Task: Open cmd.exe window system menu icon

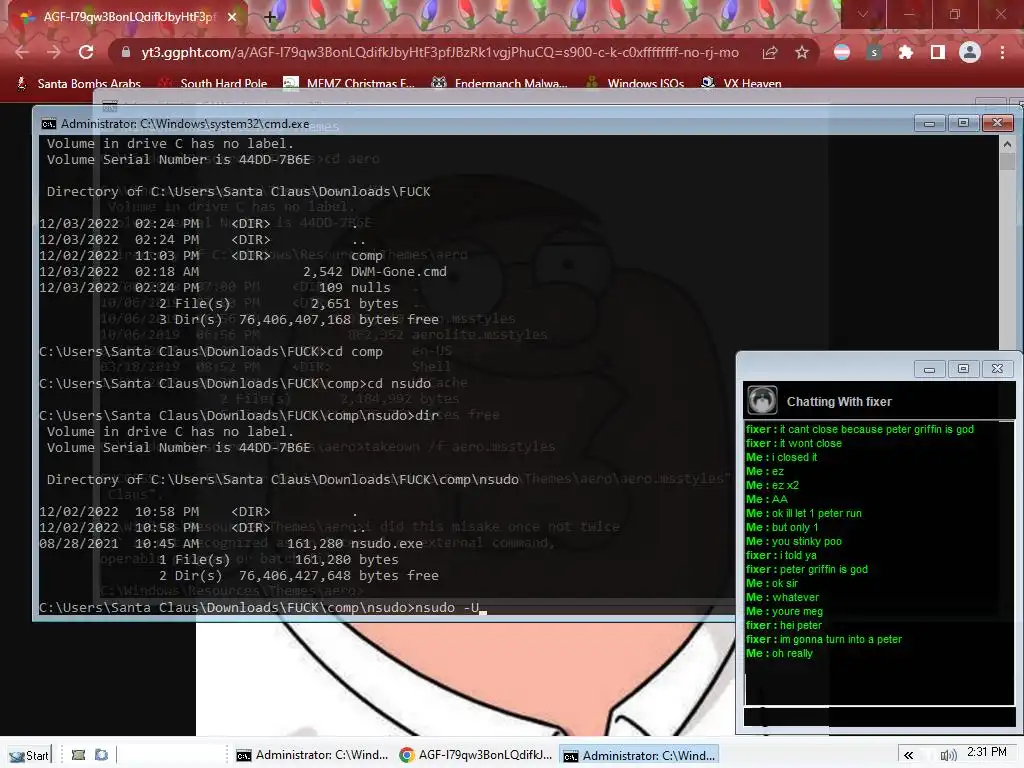Action: pos(48,124)
